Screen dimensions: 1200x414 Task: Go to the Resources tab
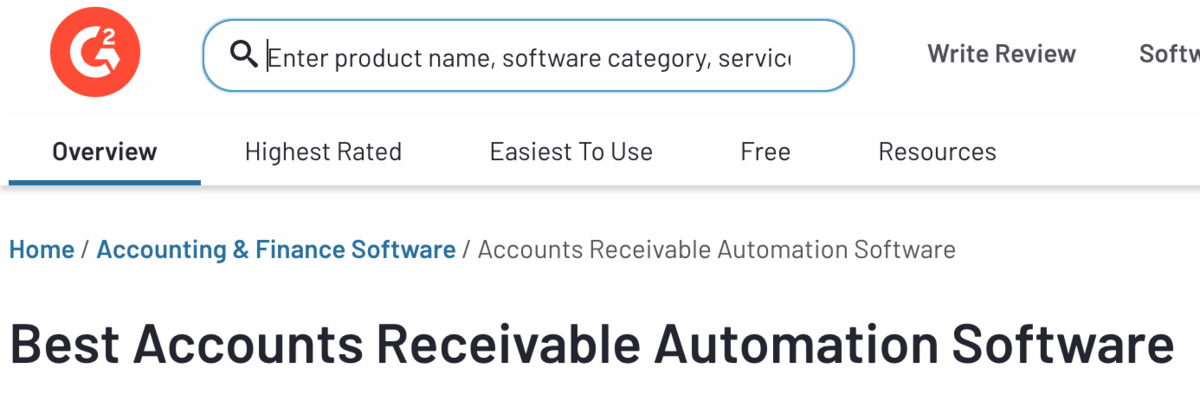937,152
